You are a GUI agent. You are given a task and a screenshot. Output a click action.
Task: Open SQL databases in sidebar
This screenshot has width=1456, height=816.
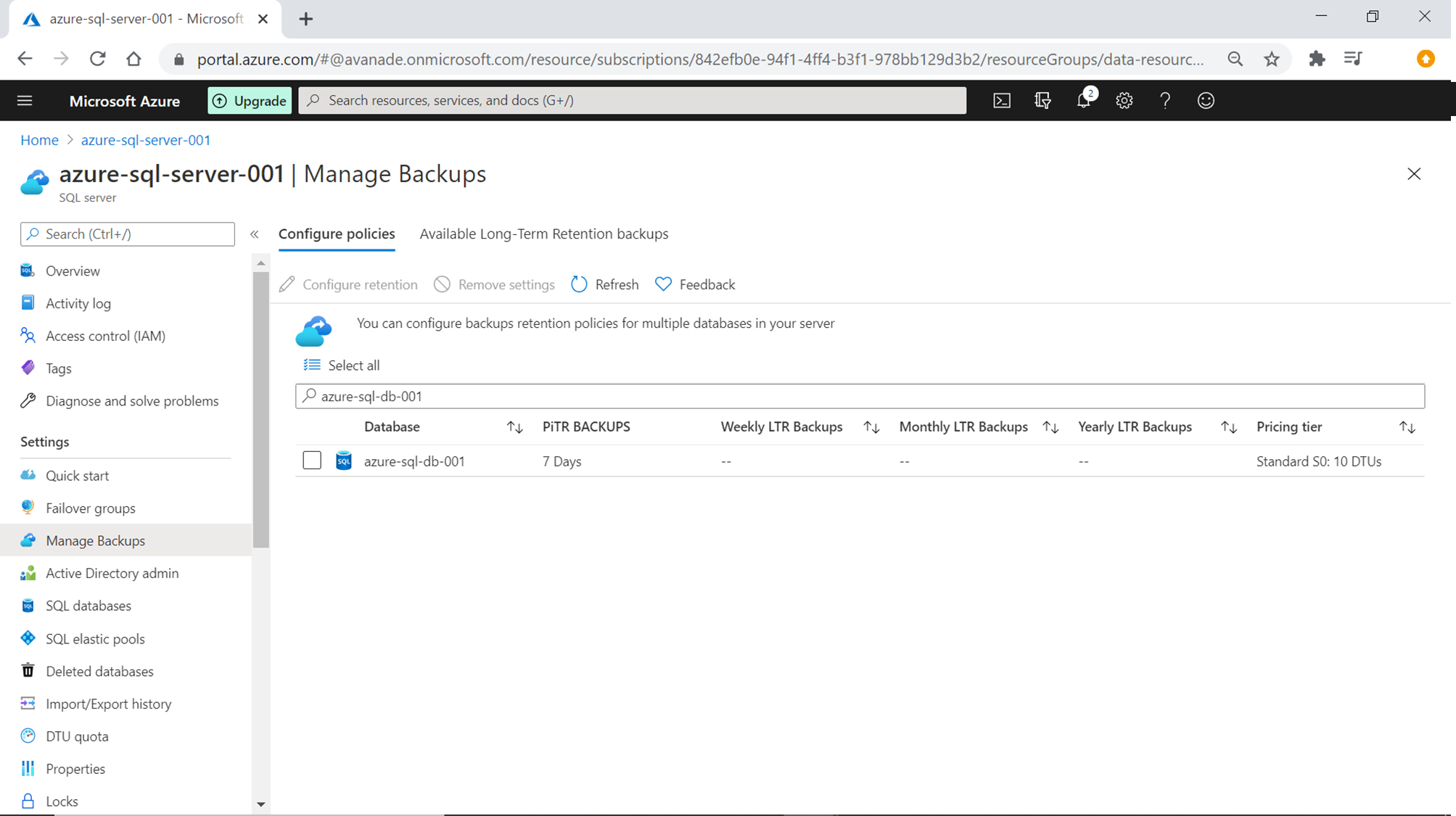(89, 606)
